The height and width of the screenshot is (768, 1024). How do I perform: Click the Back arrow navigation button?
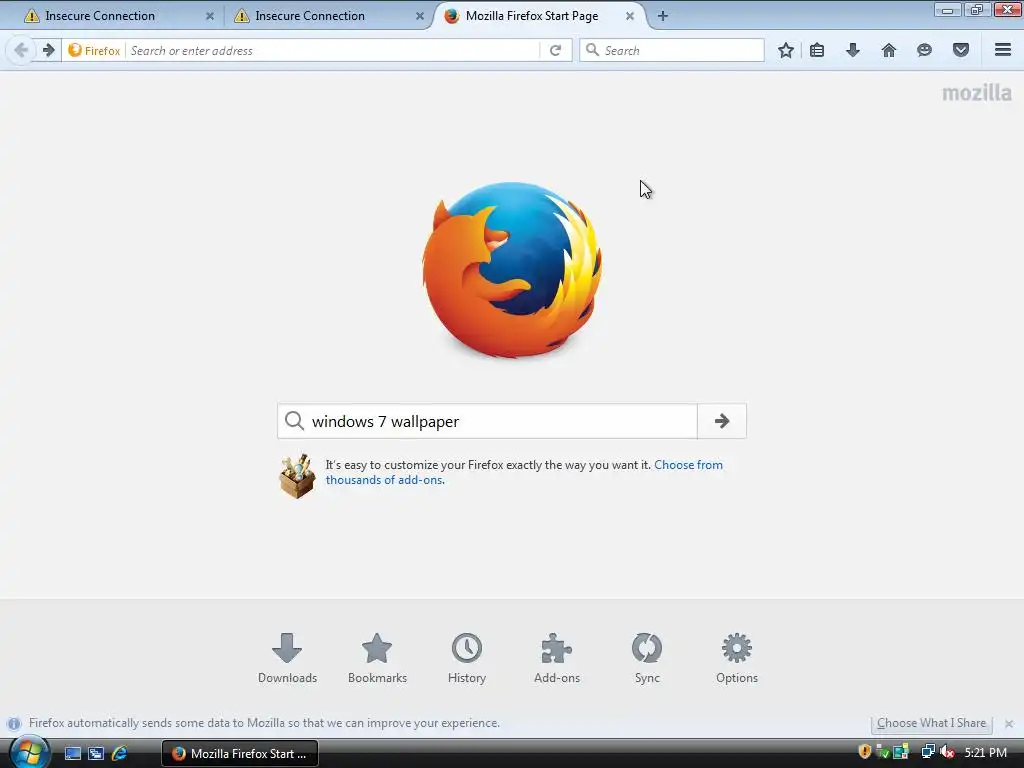21,50
